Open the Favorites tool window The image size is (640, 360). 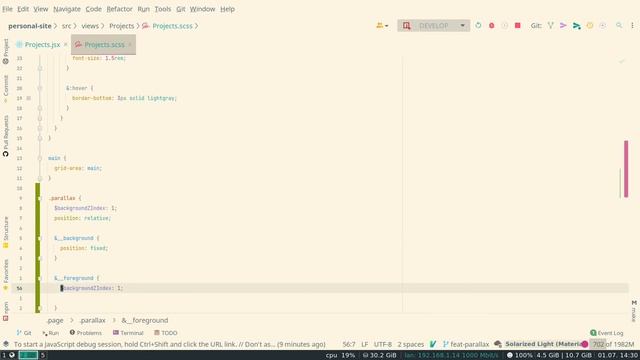coord(6,275)
